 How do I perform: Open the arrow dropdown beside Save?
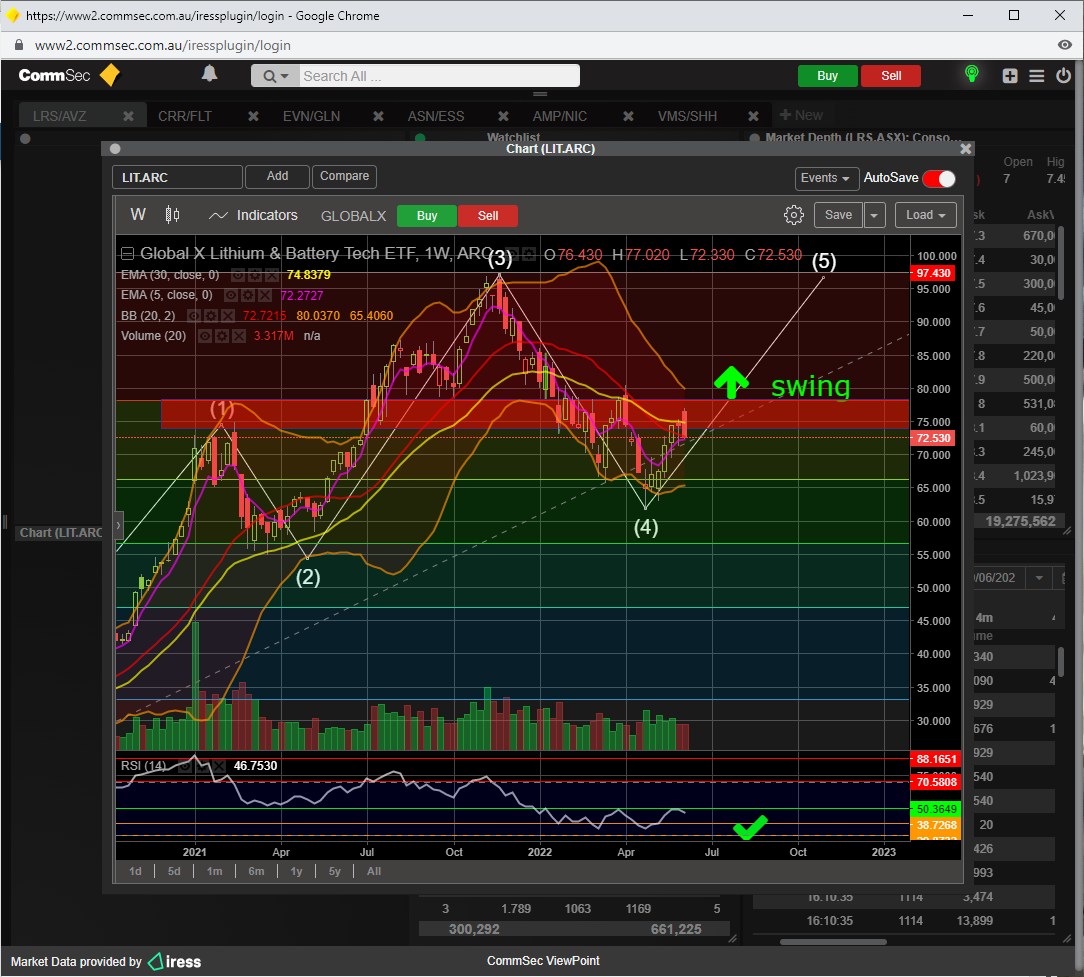click(x=875, y=215)
